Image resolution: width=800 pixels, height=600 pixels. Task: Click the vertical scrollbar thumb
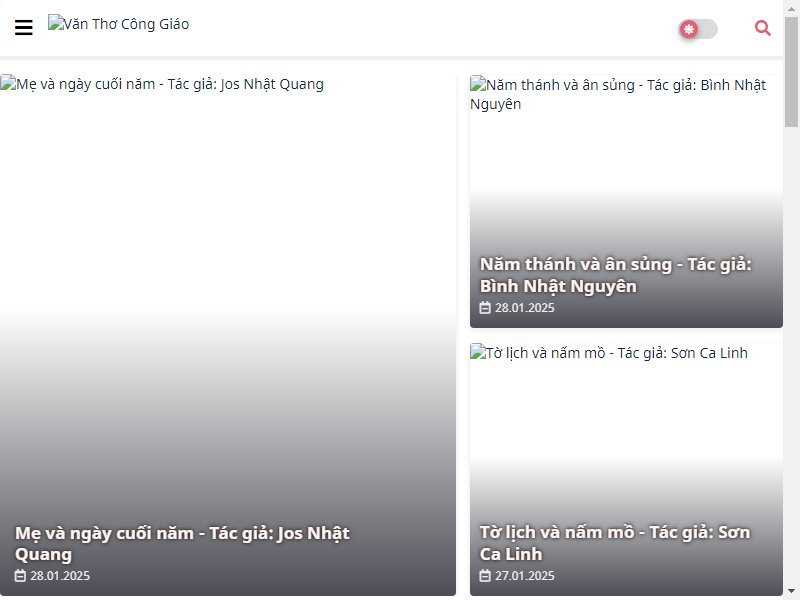tap(791, 72)
